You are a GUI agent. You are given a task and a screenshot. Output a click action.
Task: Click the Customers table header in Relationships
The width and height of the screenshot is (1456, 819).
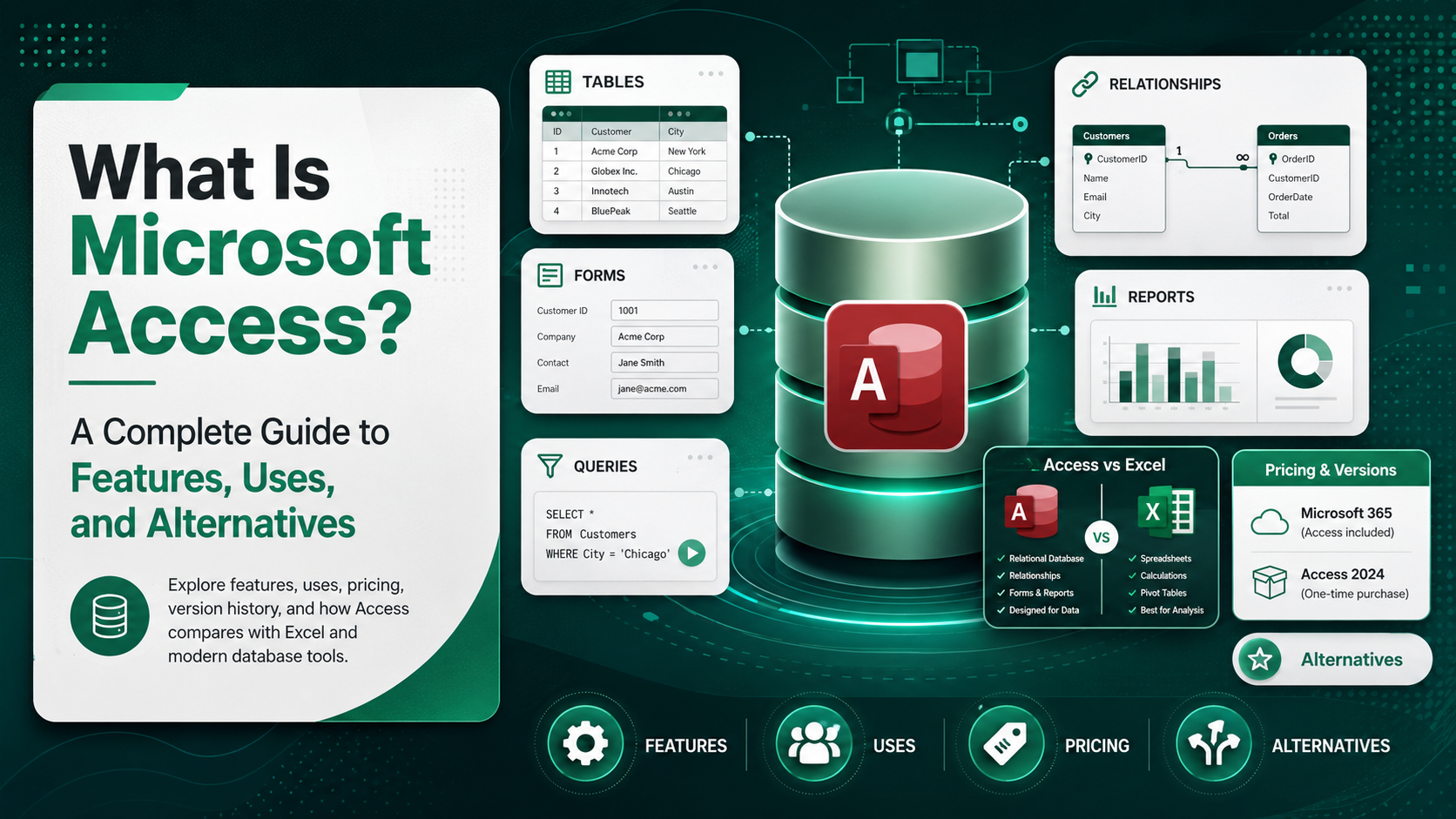point(1119,136)
